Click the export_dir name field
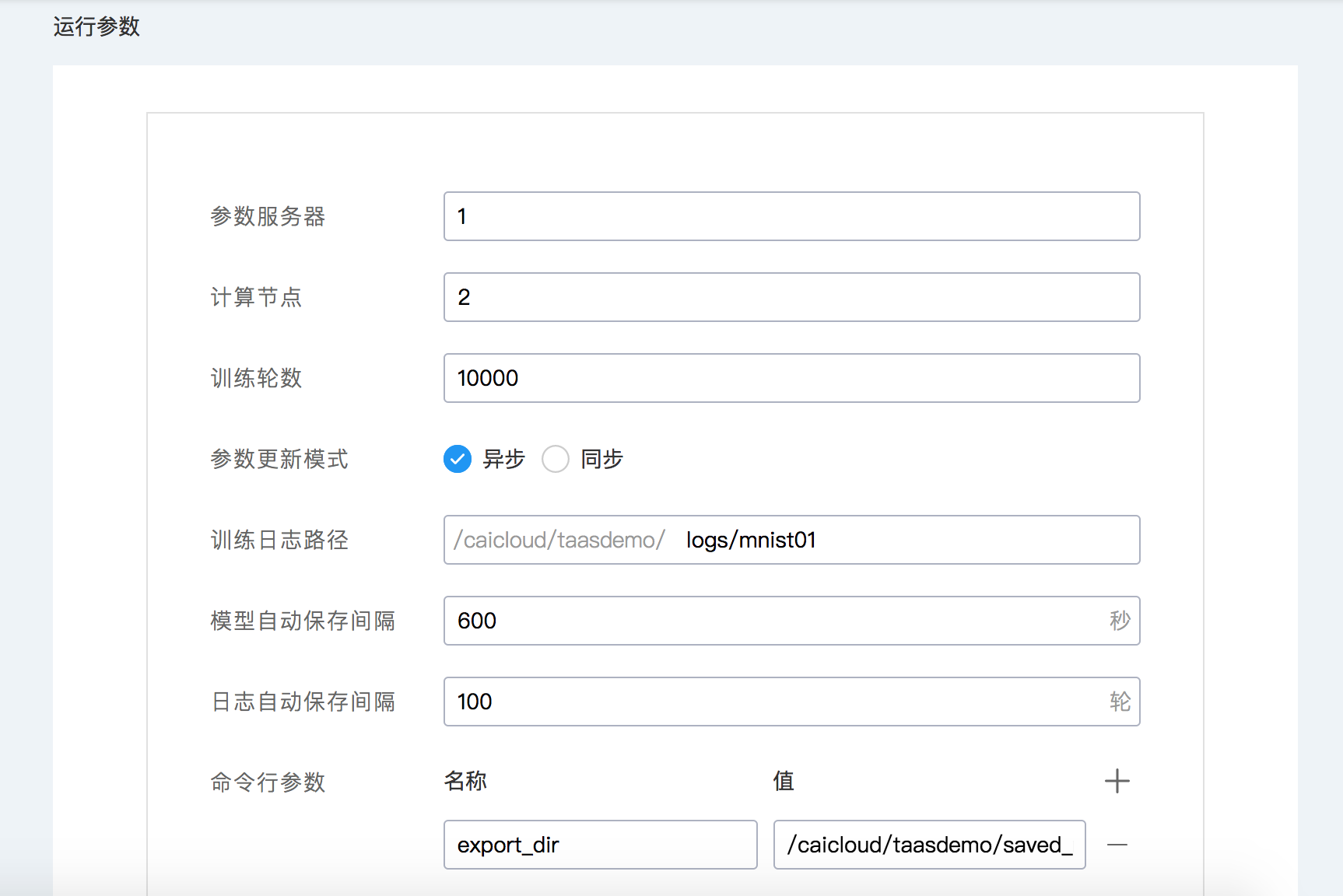The width and height of the screenshot is (1343, 896). 600,845
